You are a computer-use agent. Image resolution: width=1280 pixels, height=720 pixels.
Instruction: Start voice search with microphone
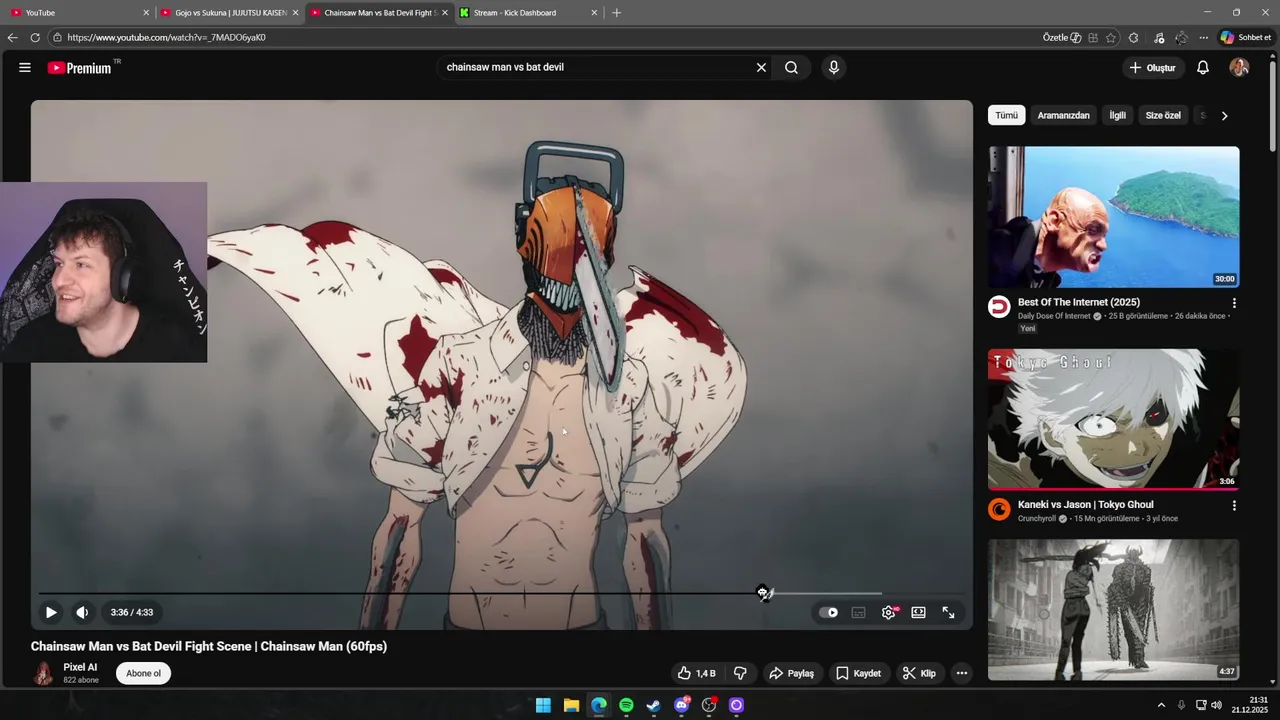tap(834, 67)
